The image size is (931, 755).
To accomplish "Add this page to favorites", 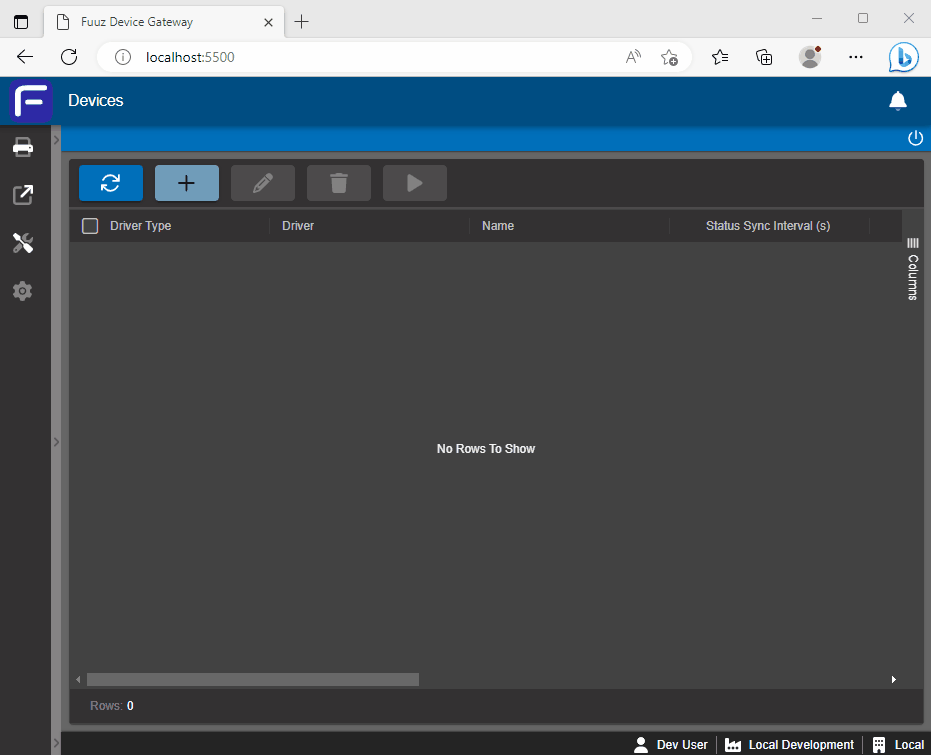I will pyautogui.click(x=669, y=57).
